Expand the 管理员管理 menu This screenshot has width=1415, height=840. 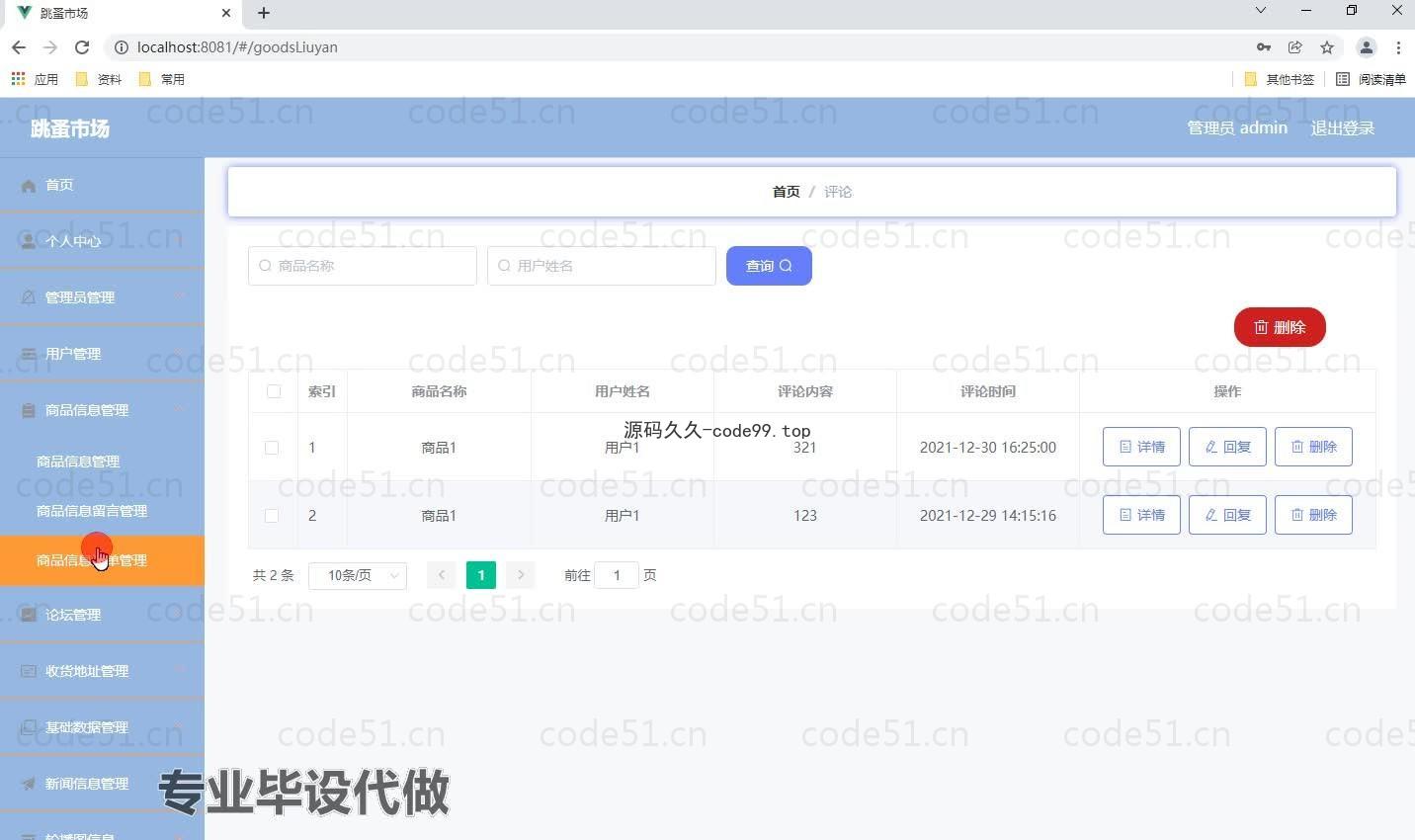point(102,297)
